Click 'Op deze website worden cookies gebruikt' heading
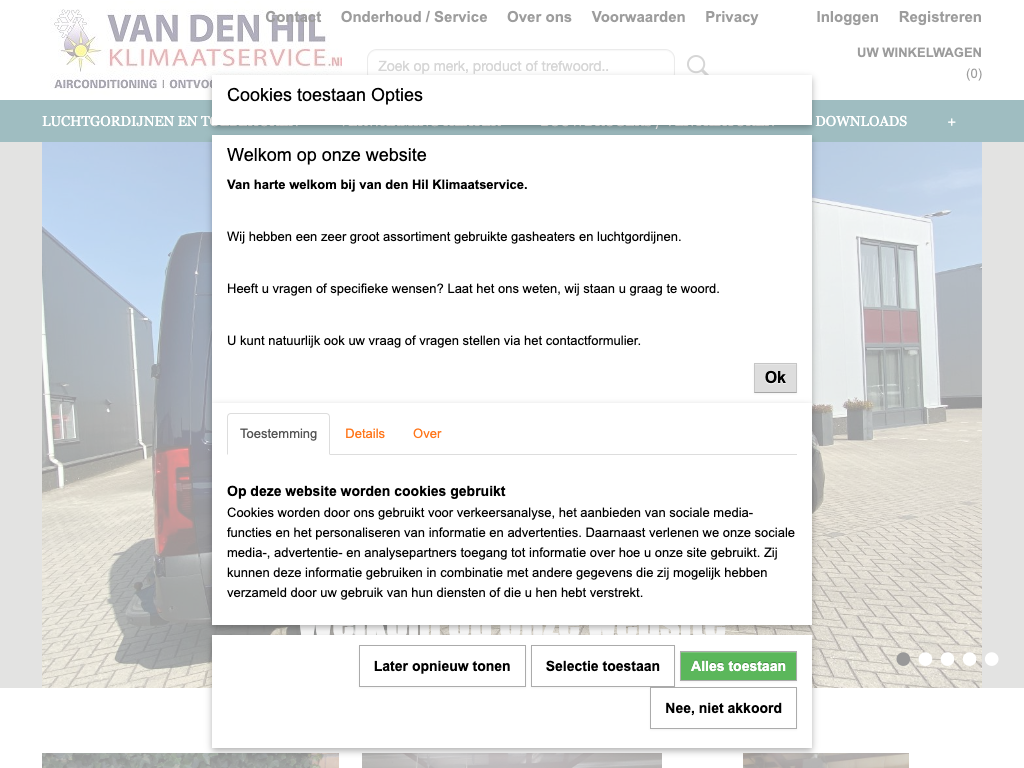 click(x=366, y=491)
